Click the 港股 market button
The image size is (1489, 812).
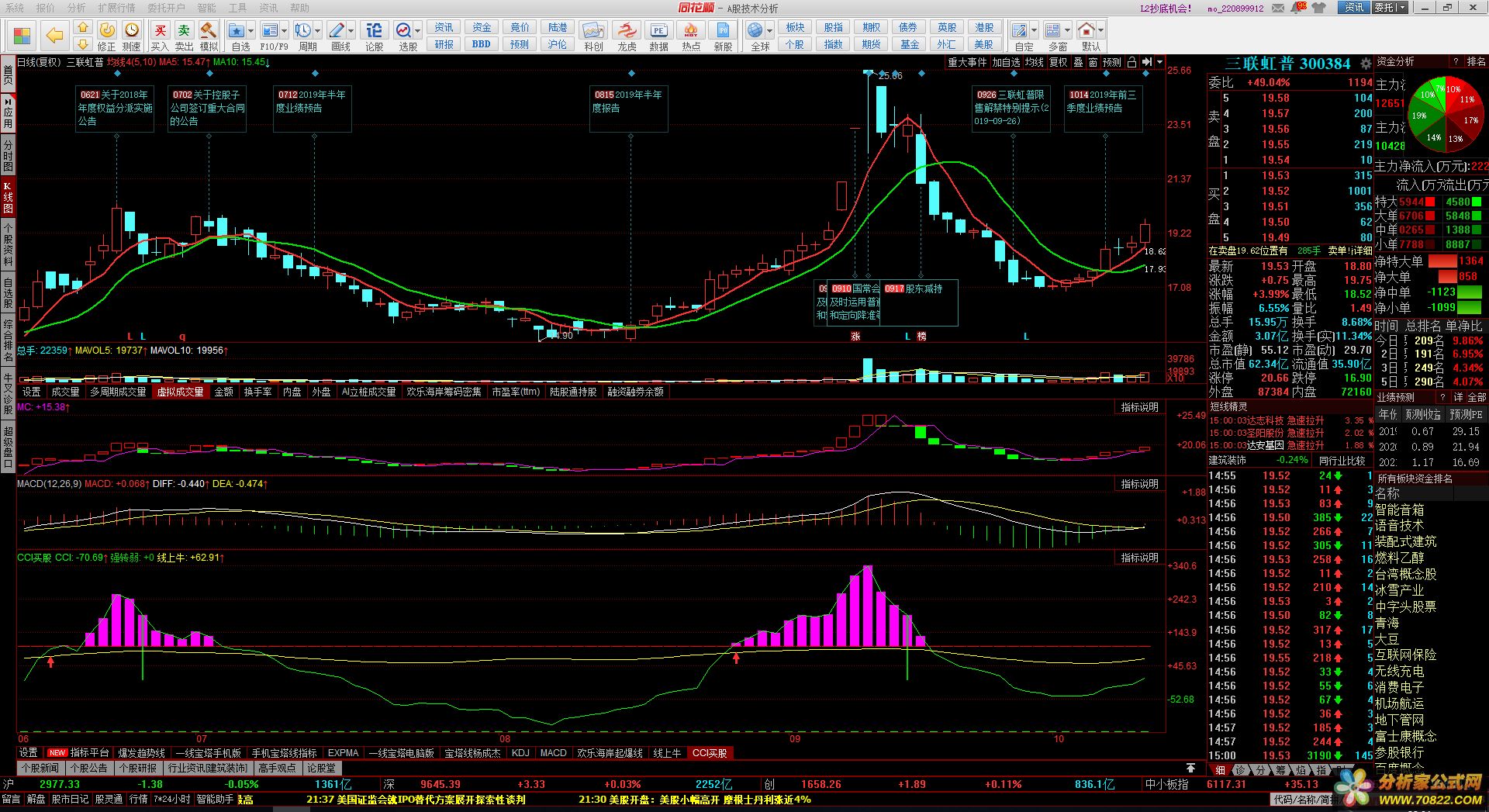pyautogui.click(x=984, y=27)
